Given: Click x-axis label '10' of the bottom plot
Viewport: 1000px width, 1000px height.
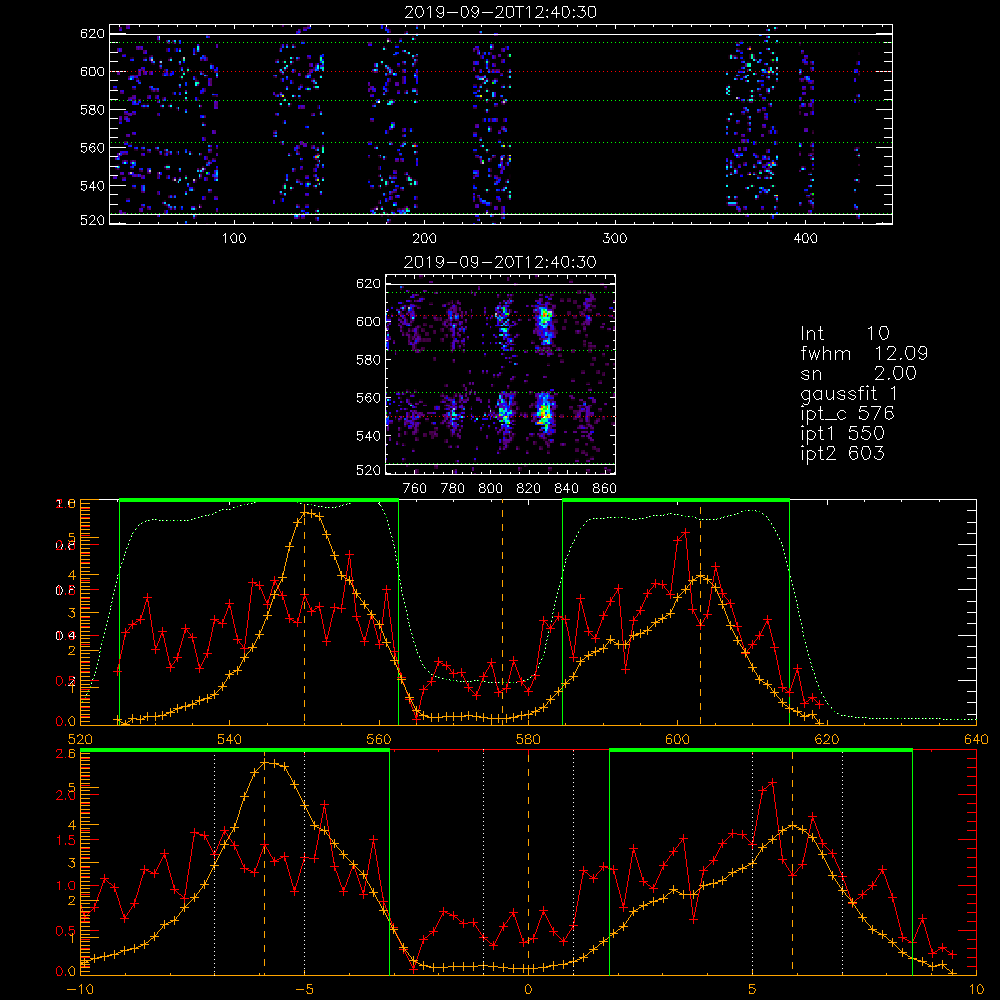Looking at the screenshot, I should pos(976,990).
